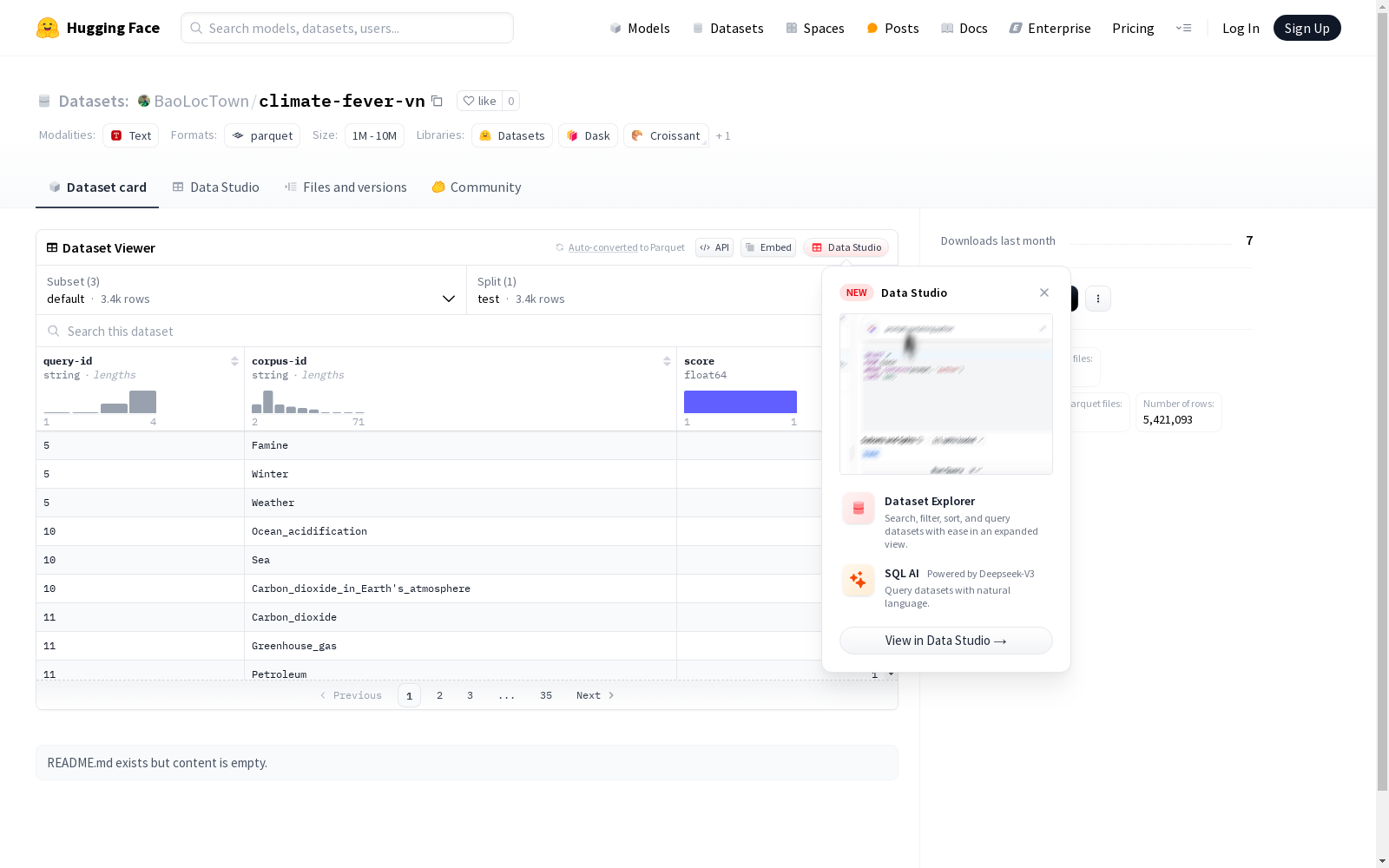Open the three-dot options menu in sidebar
This screenshot has width=1389, height=868.
click(1098, 299)
